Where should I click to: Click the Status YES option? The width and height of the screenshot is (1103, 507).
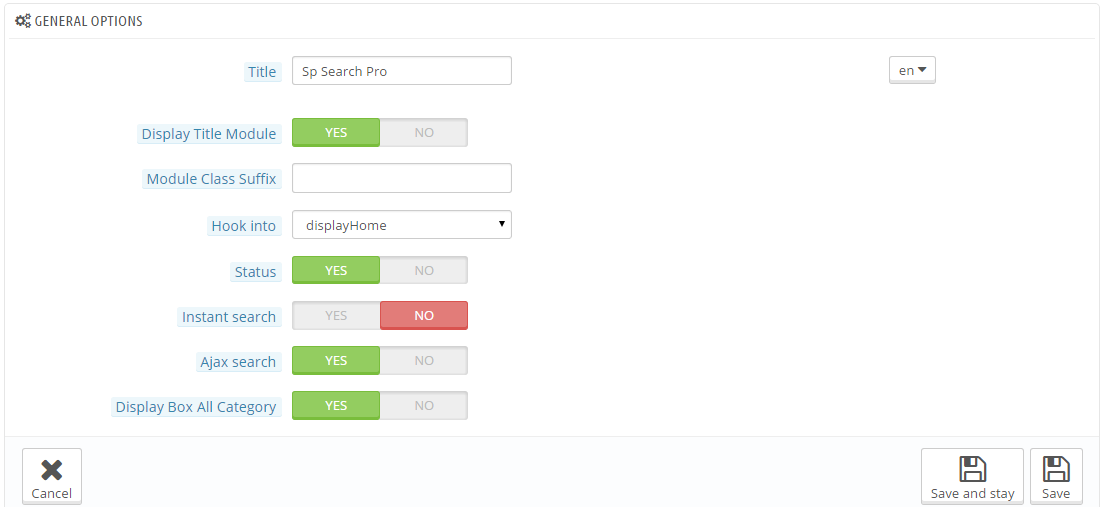[x=336, y=270]
